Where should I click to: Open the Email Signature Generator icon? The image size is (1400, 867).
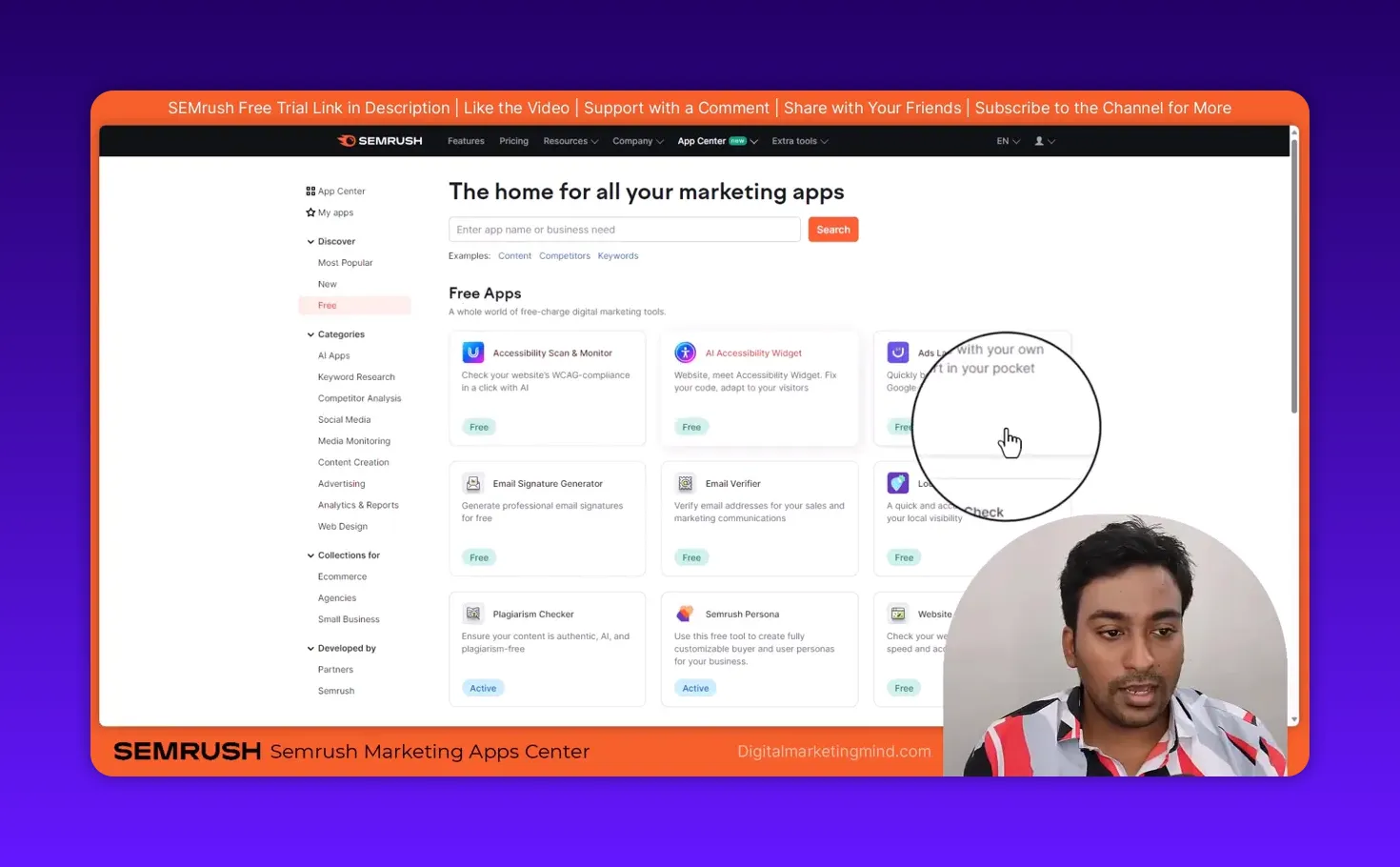tap(473, 483)
